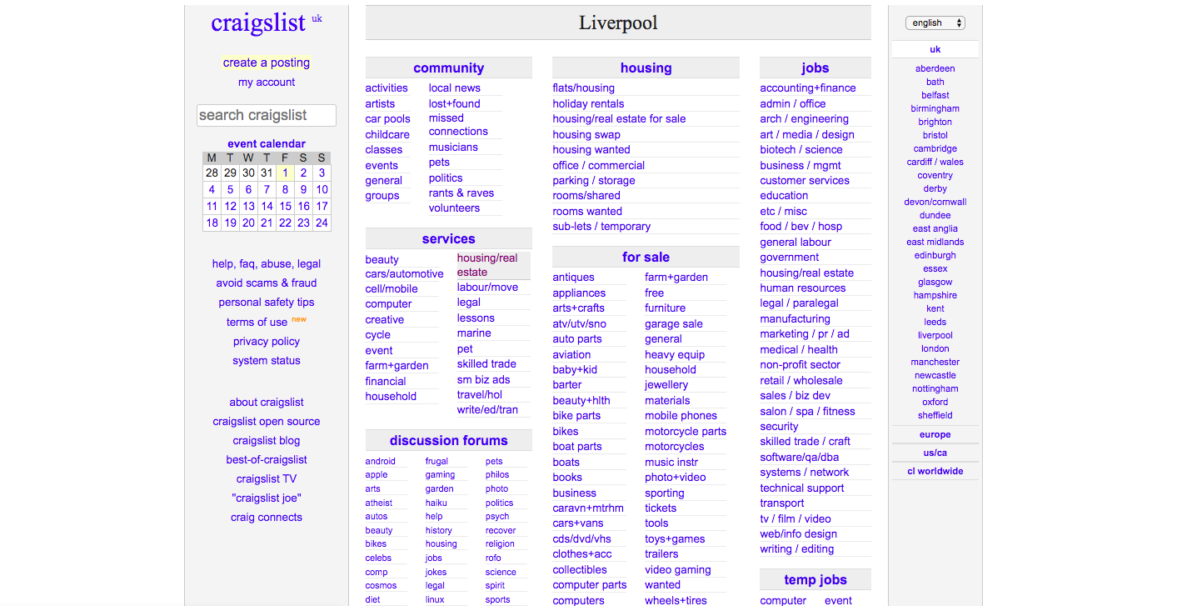The width and height of the screenshot is (1192, 606).
Task: Open rants & raves in community
Action: pyautogui.click(x=461, y=193)
